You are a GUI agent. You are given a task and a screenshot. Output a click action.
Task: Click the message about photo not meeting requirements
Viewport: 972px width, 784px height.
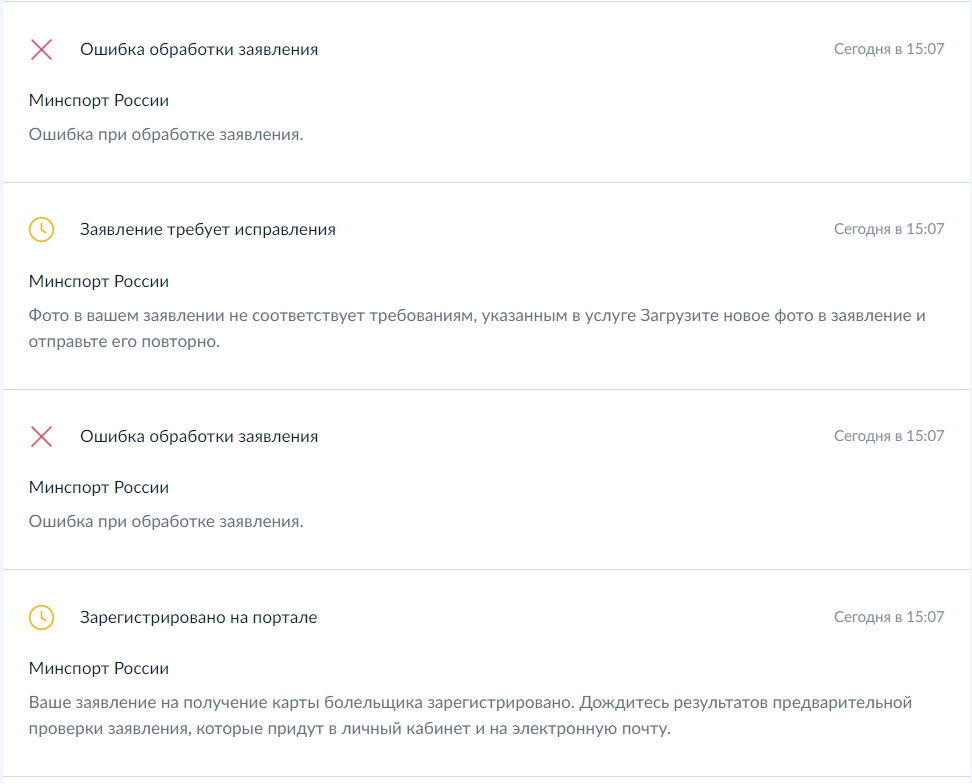pos(477,328)
